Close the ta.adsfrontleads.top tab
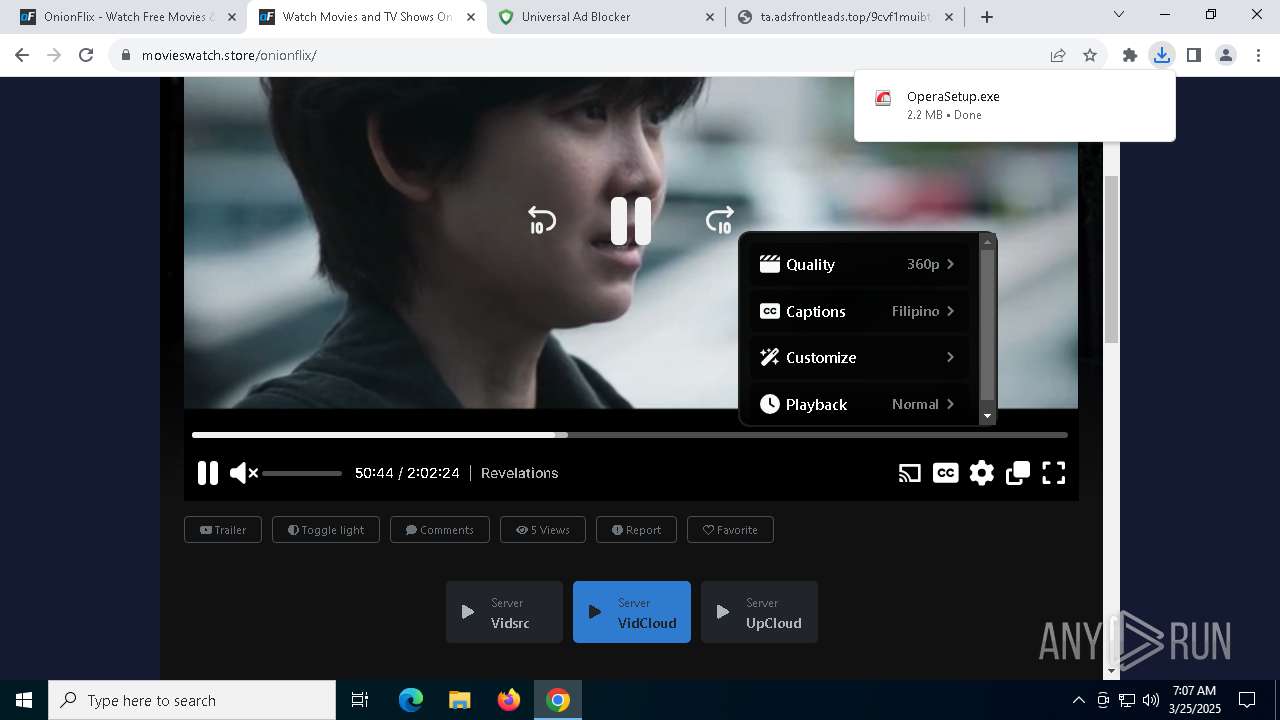Viewport: 1280px width, 720px height. coord(948,17)
